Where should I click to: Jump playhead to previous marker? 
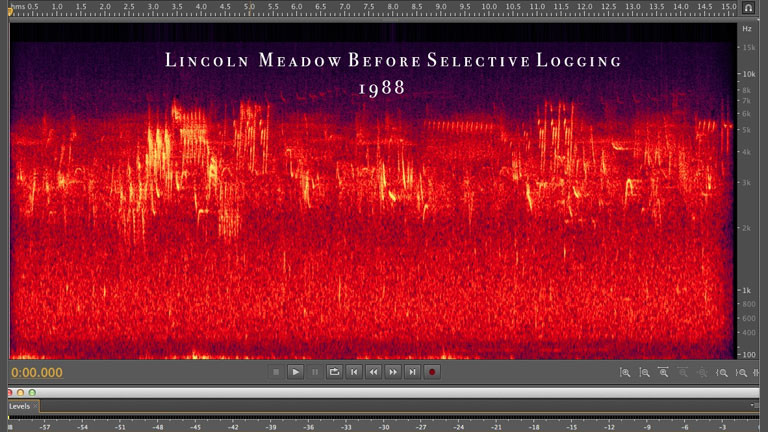(354, 372)
